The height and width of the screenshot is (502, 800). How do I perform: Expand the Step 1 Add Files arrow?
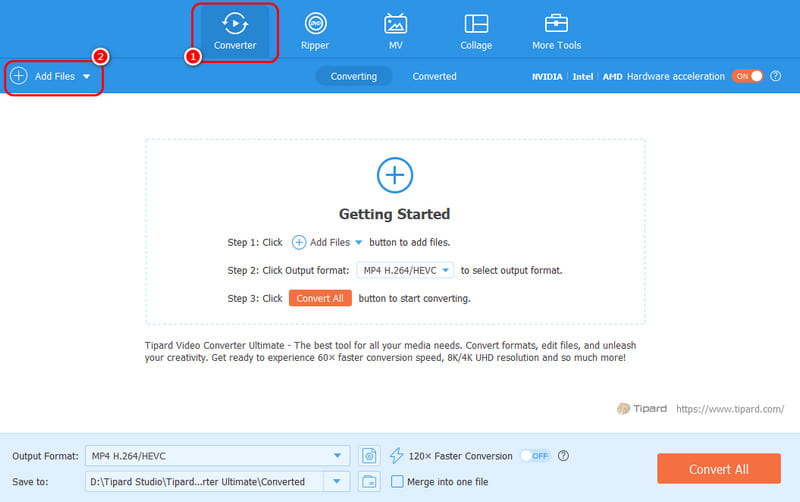359,242
